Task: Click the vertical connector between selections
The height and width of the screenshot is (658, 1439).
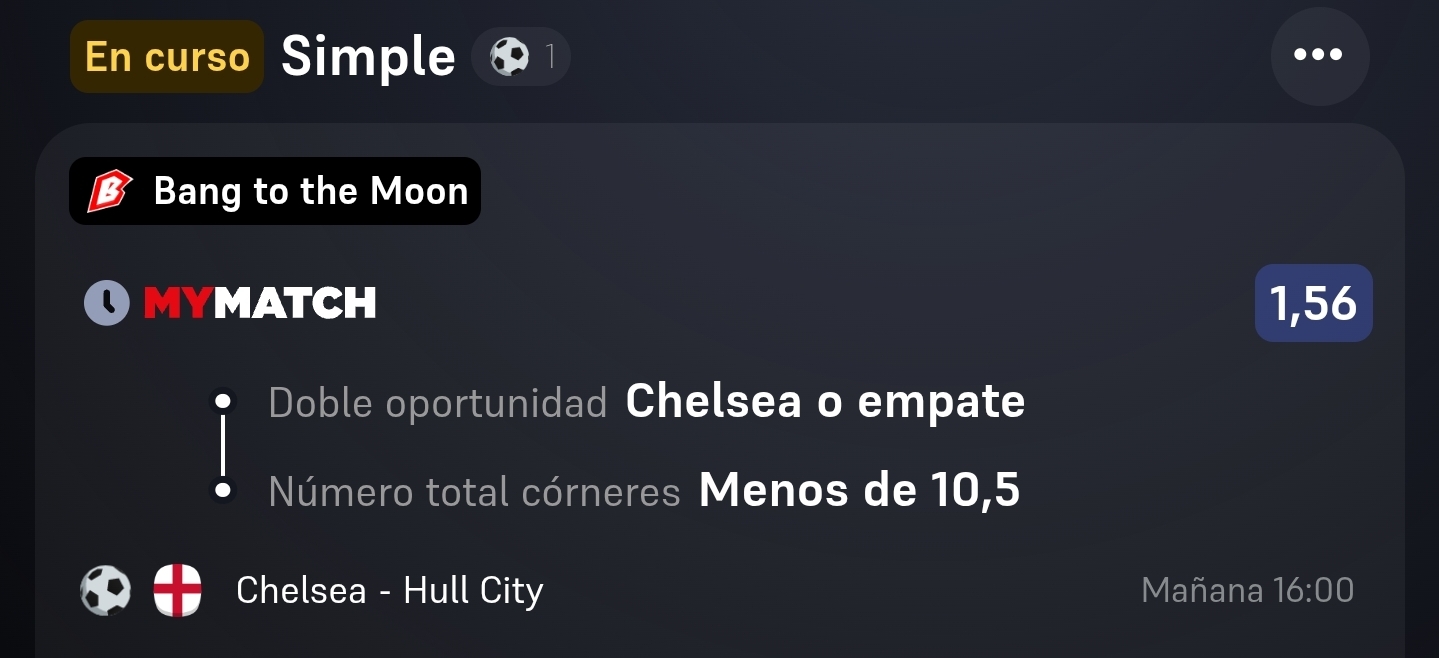Action: [223, 446]
